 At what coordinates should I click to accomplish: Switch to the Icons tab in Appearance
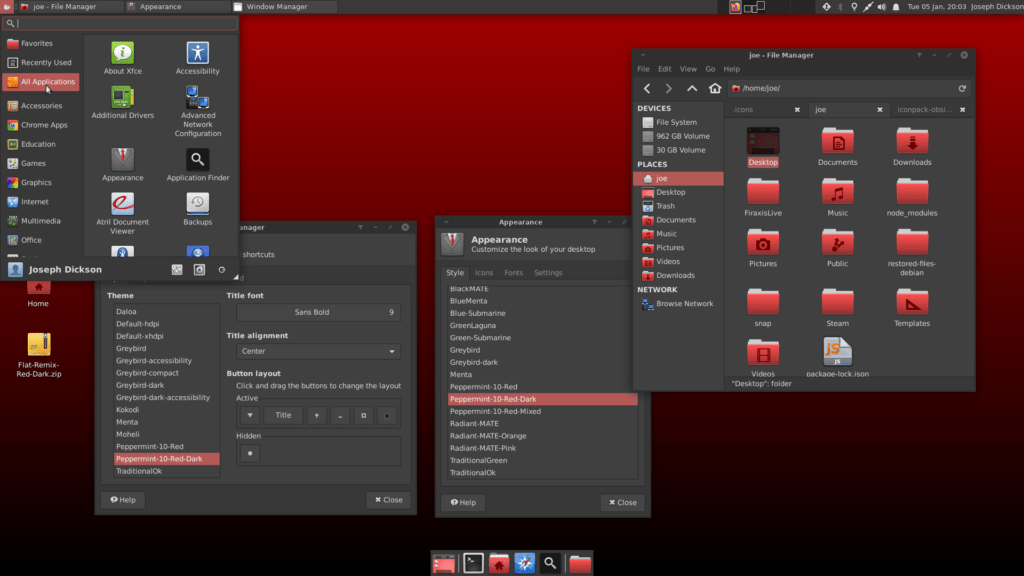(x=484, y=273)
